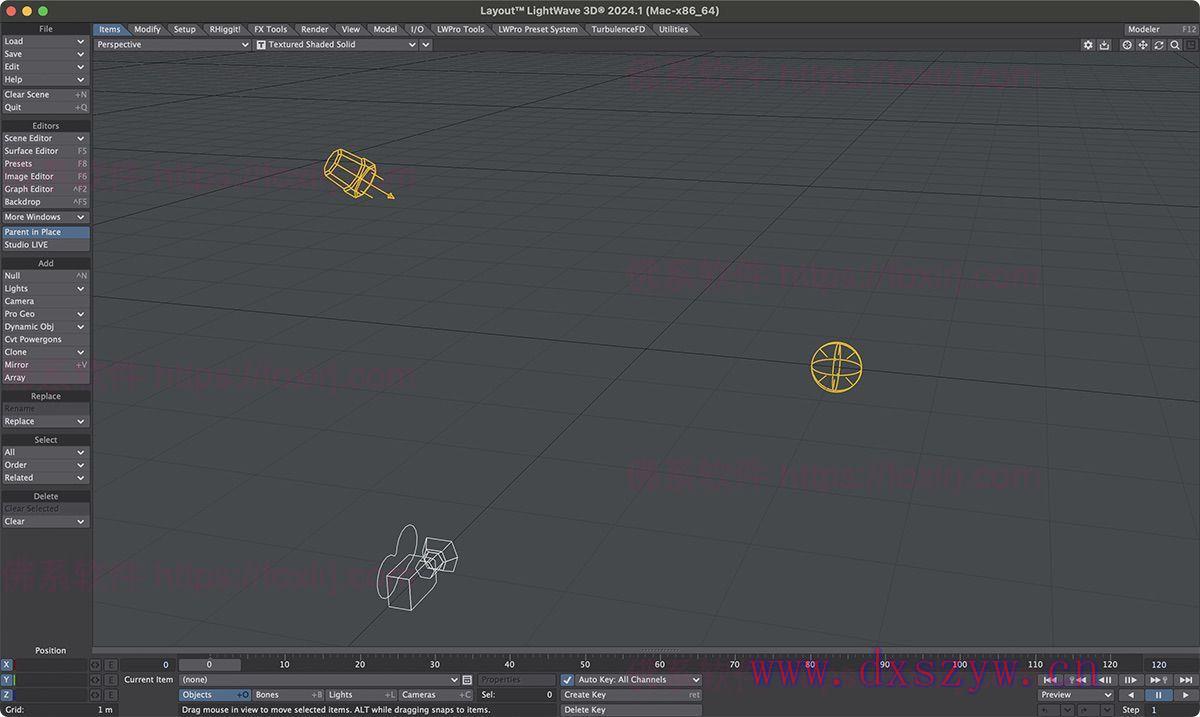Go to previous keyframe
Viewport: 1200px width, 717px height.
(x=1078, y=680)
